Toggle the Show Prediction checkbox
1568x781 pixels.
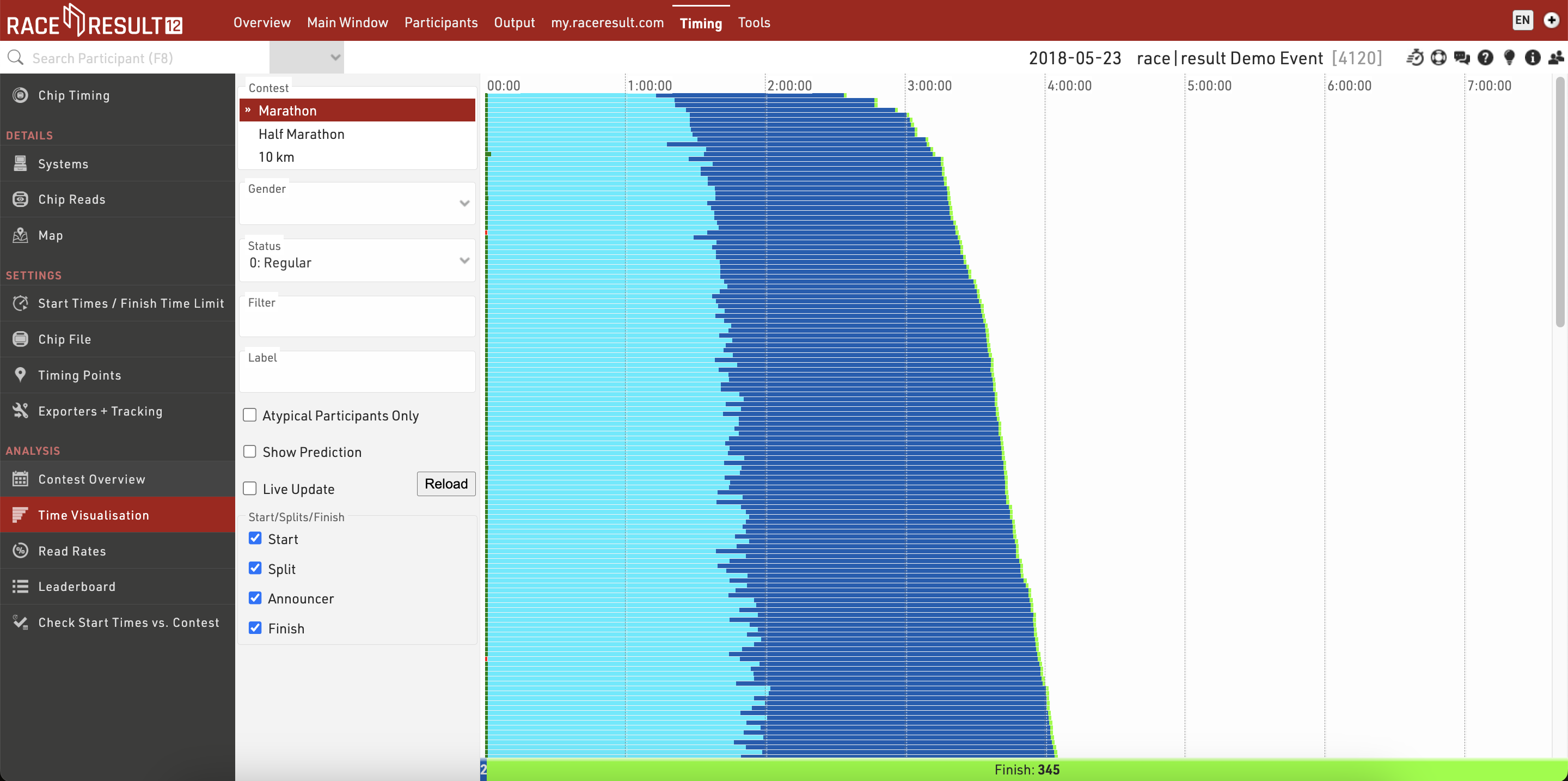249,451
